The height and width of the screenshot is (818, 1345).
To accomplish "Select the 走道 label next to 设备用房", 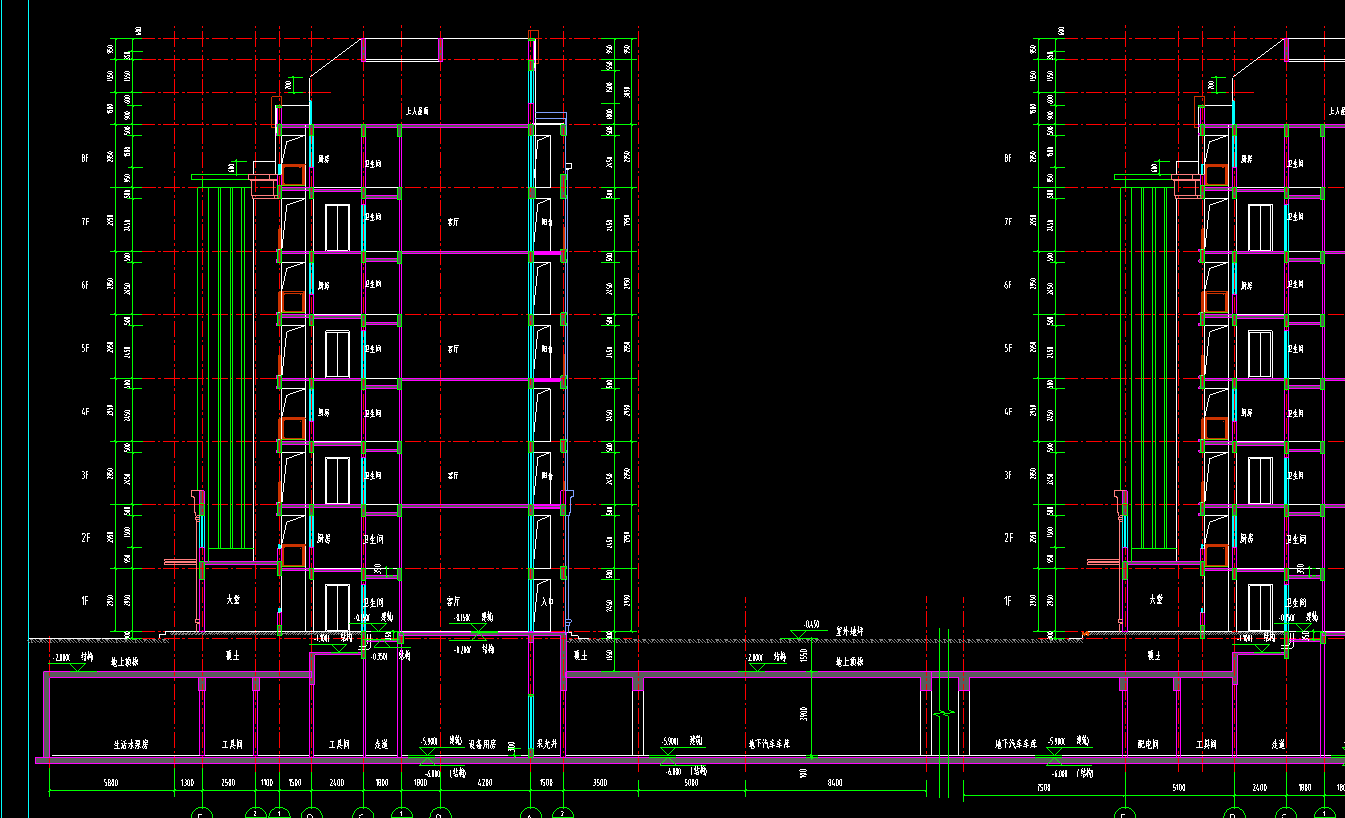I will coord(381,745).
